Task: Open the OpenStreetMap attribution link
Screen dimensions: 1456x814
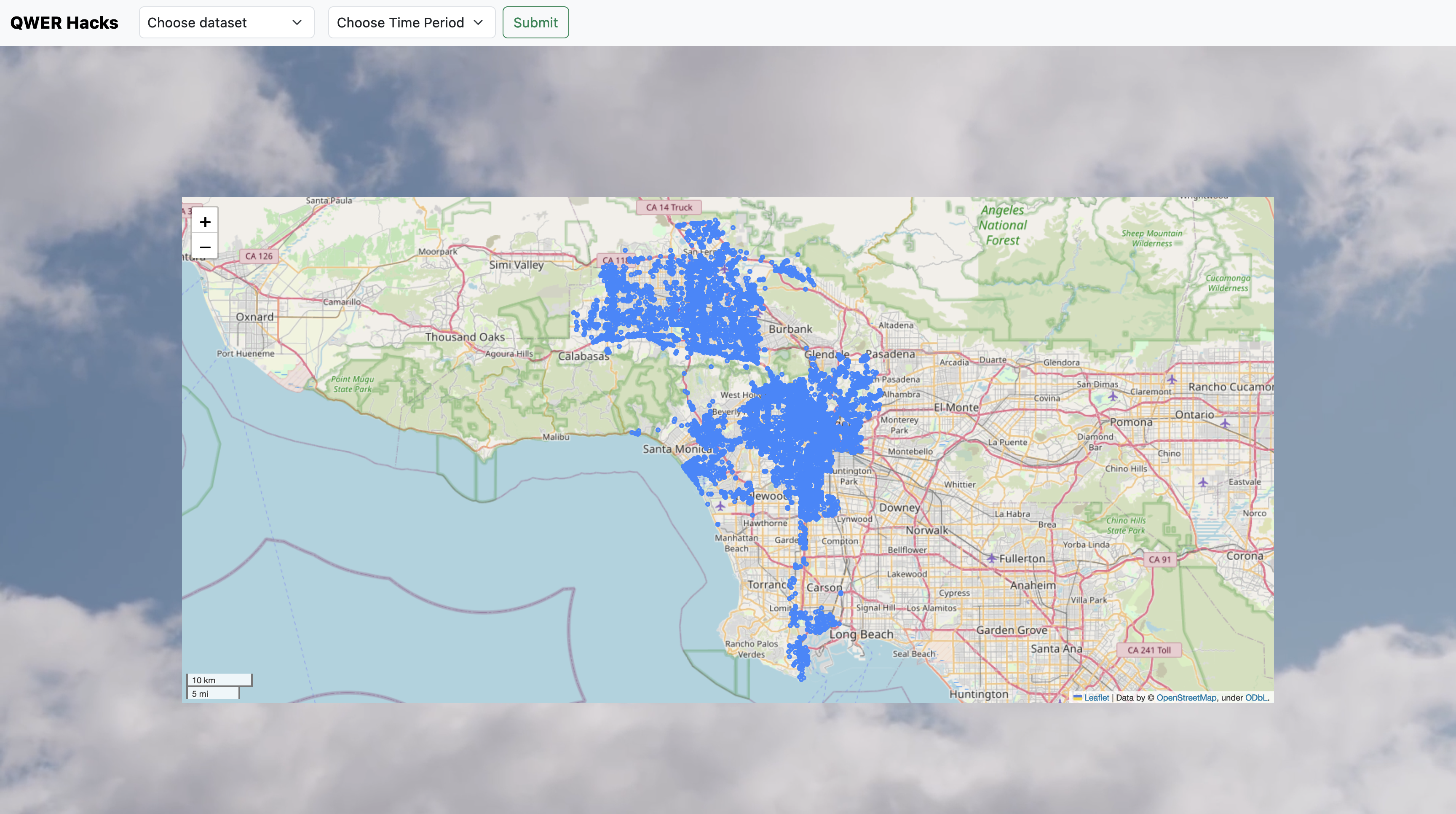Action: point(1186,698)
